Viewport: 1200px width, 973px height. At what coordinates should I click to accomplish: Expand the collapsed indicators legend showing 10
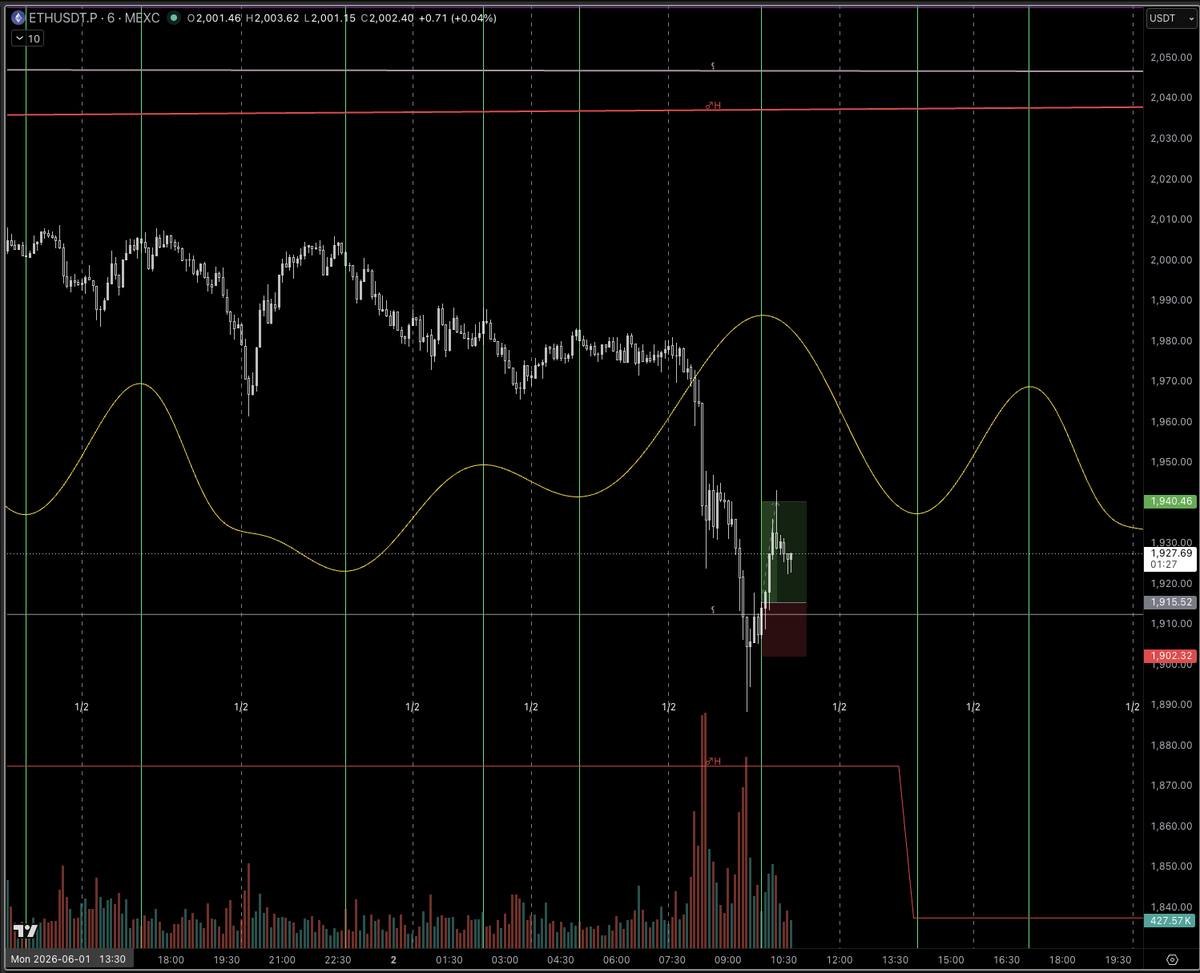click(27, 38)
